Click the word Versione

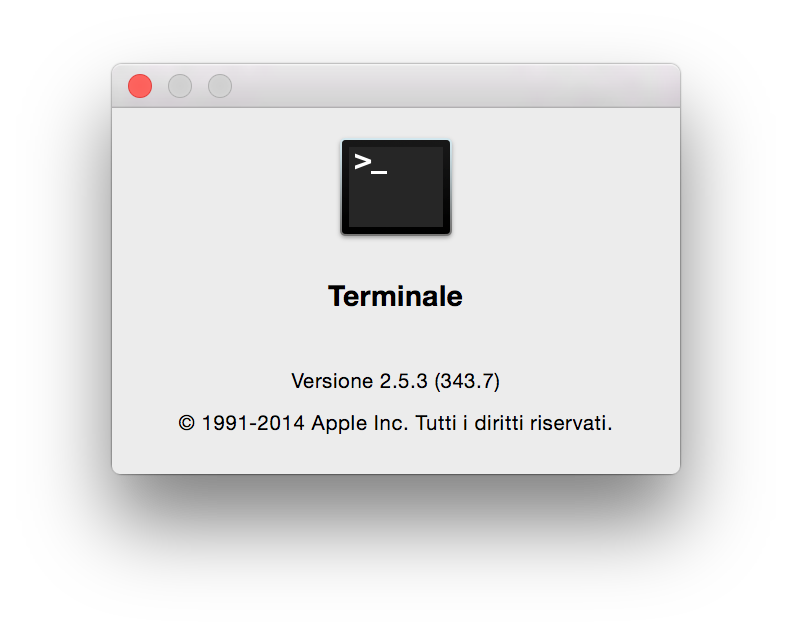(332, 381)
